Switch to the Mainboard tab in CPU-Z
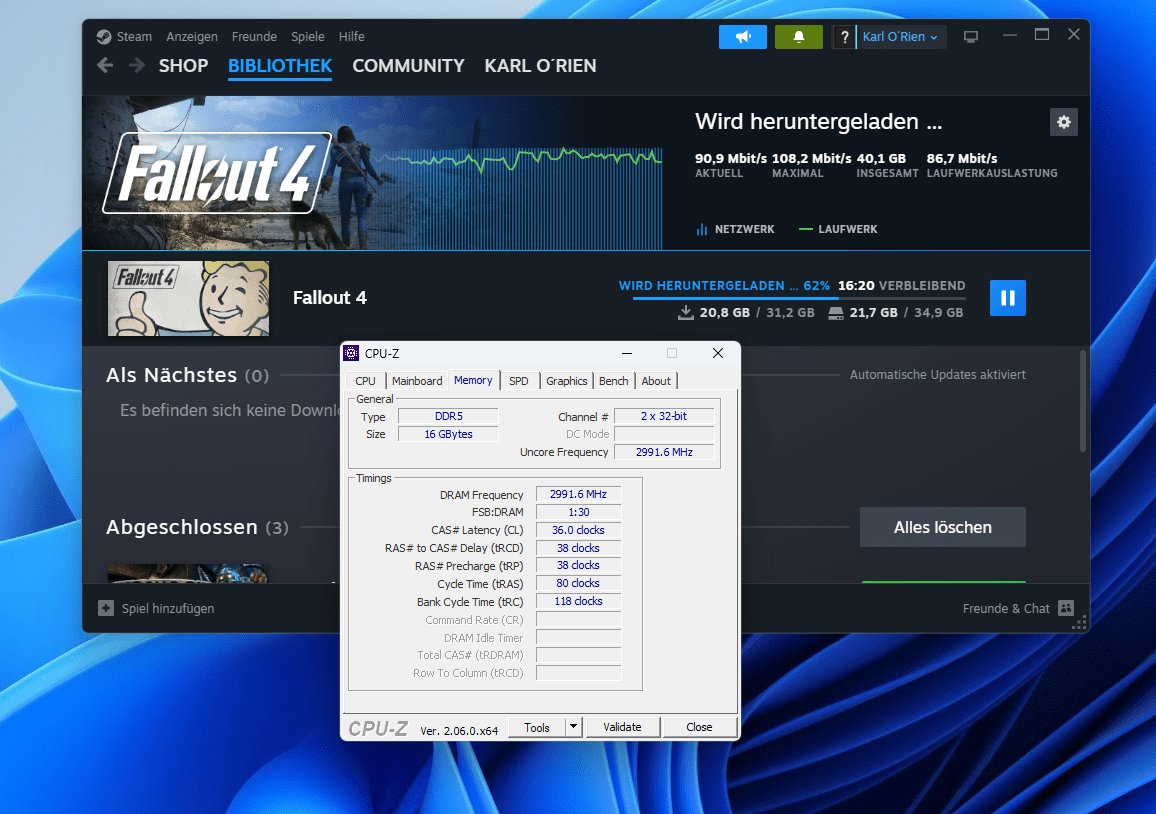Screen dimensions: 1156x814 [417, 381]
